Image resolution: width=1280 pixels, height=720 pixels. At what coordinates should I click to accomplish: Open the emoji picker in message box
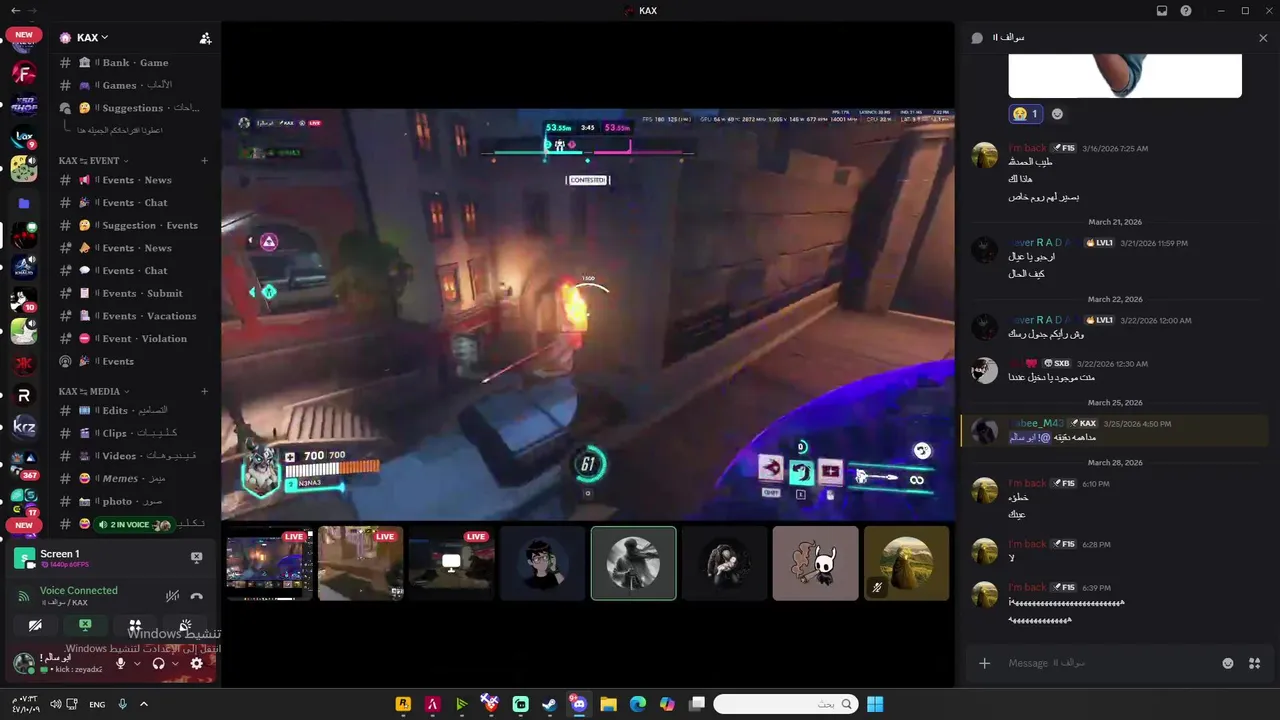pyautogui.click(x=1228, y=663)
